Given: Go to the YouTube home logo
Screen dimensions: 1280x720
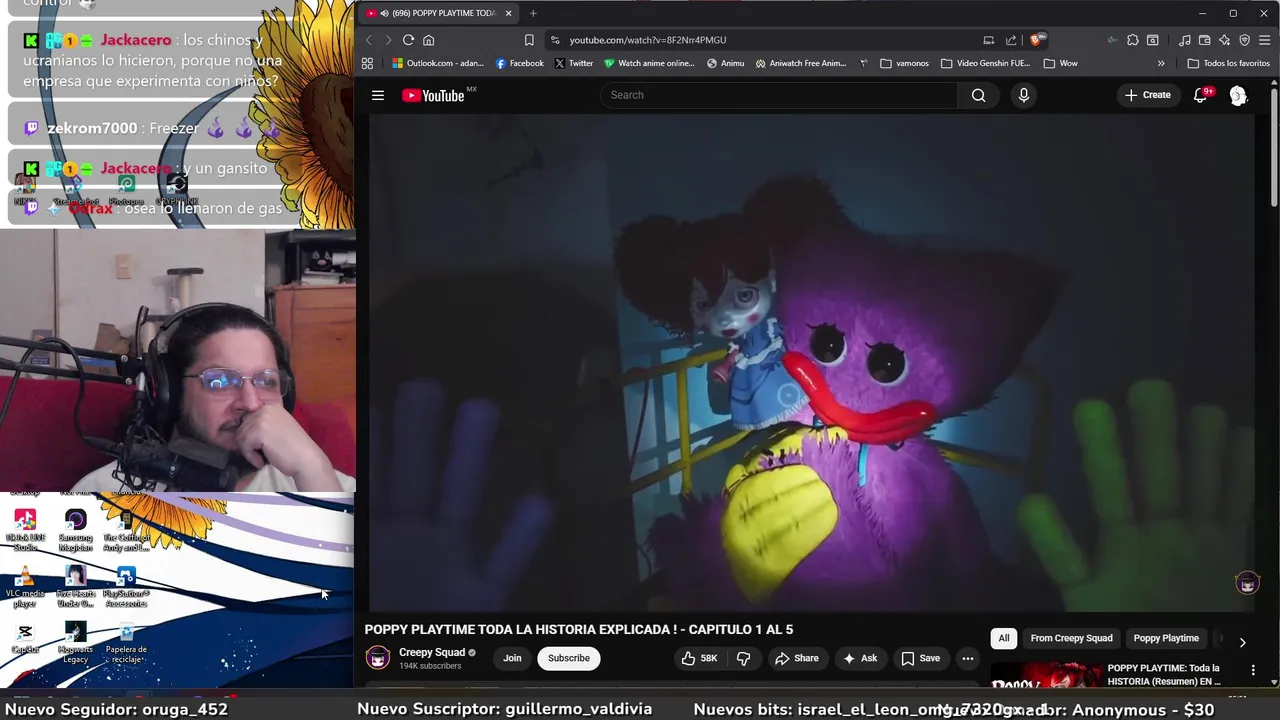Looking at the screenshot, I should click(x=433, y=95).
